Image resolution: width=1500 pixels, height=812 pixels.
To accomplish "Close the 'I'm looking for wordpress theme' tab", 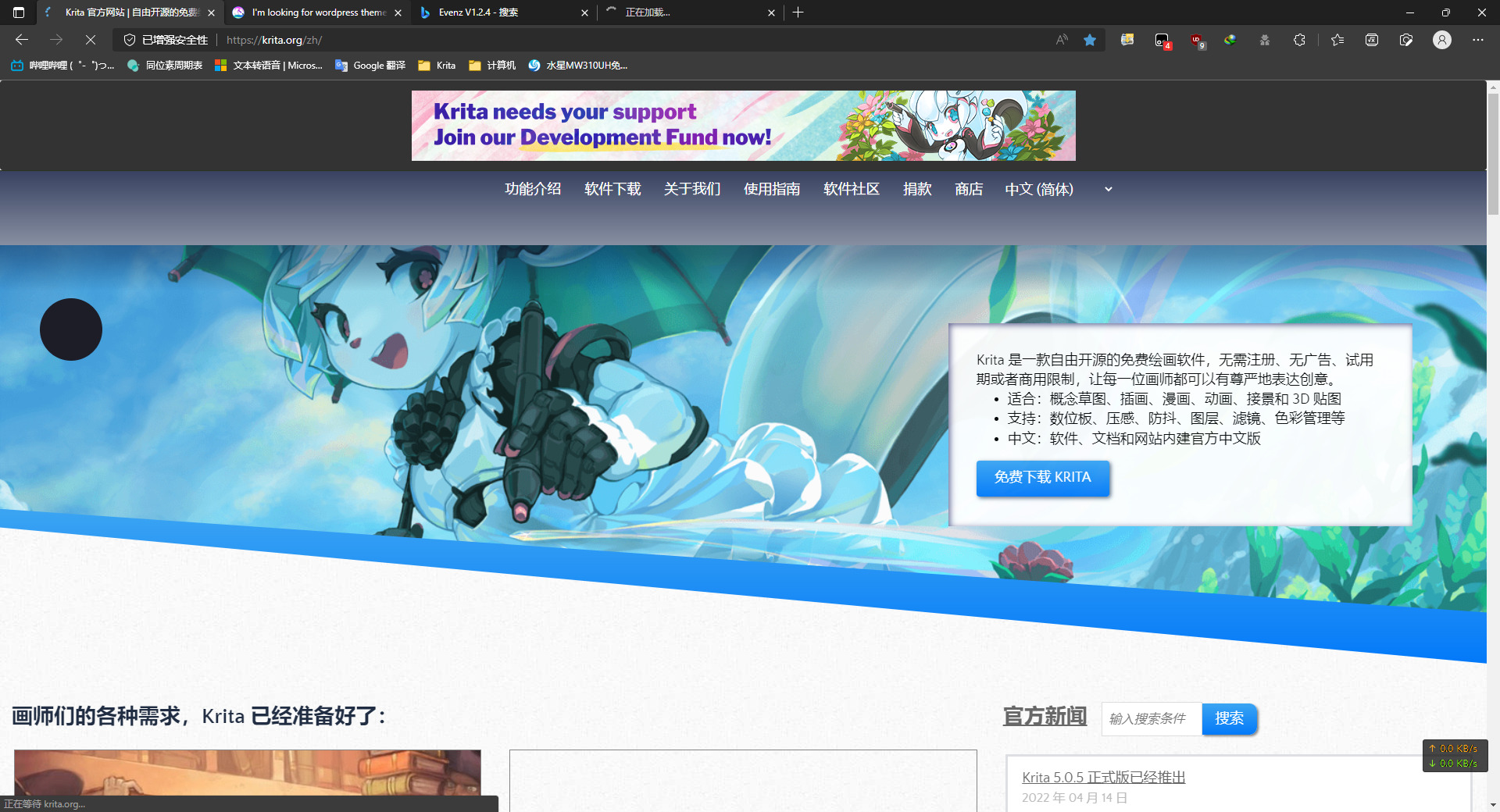I will point(398,12).
